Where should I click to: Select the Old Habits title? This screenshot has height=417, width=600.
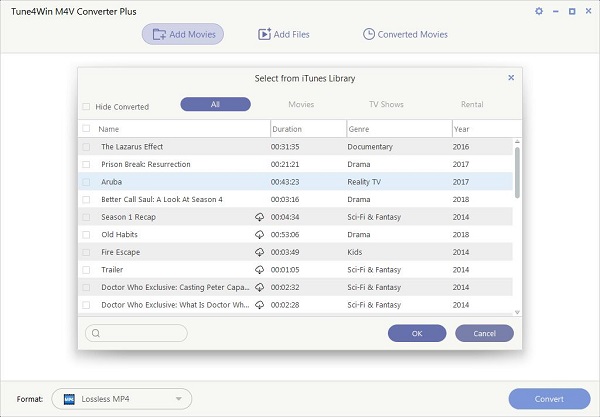119,235
